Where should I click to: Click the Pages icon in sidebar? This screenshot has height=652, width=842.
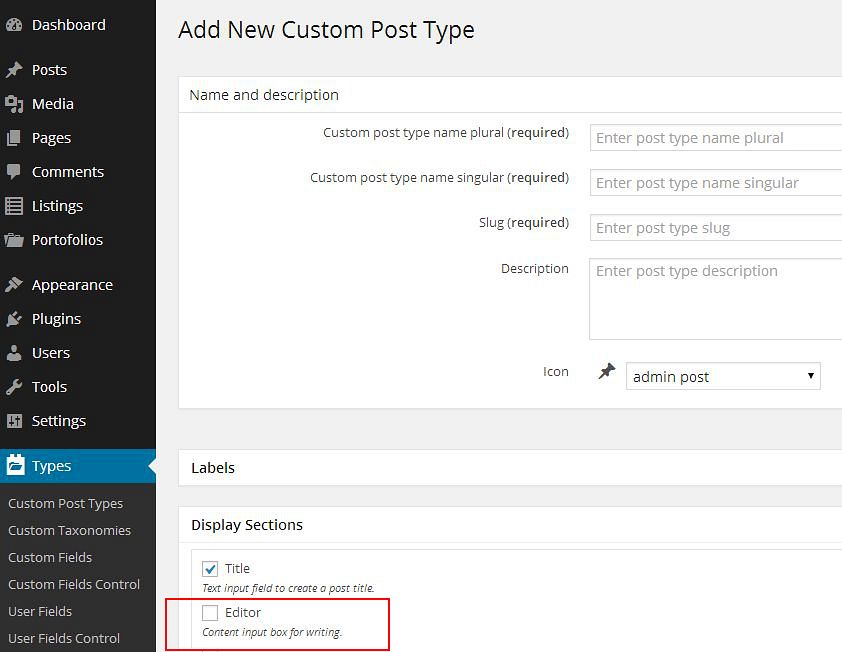(14, 138)
